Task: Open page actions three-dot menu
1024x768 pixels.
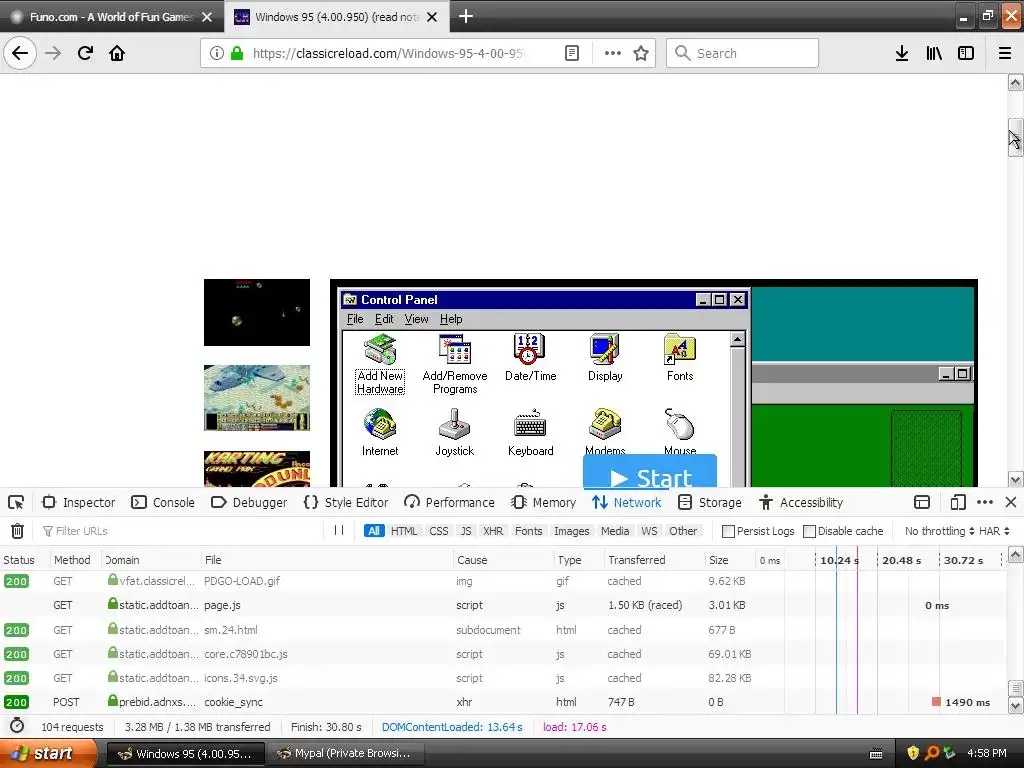Action: tap(613, 53)
